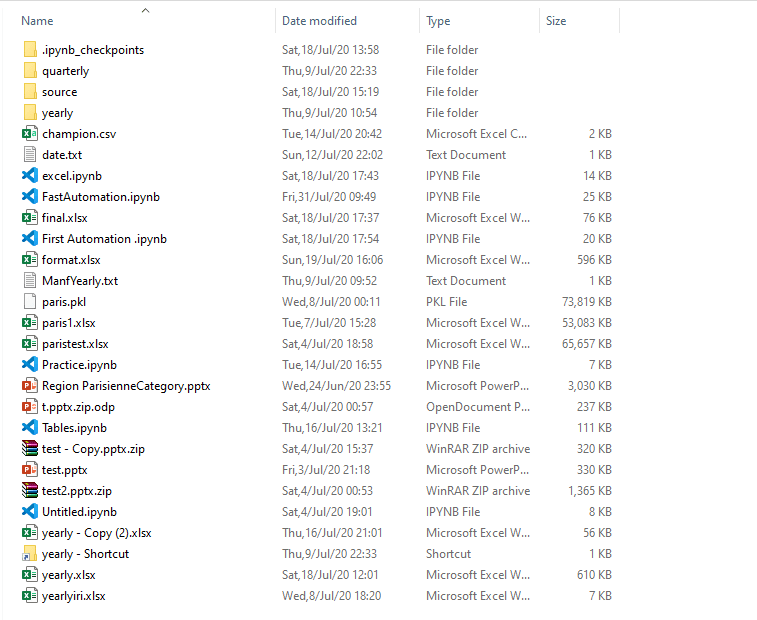The height and width of the screenshot is (620, 757).
Task: Click the sort direction arrow above Name
Action: pos(145,10)
